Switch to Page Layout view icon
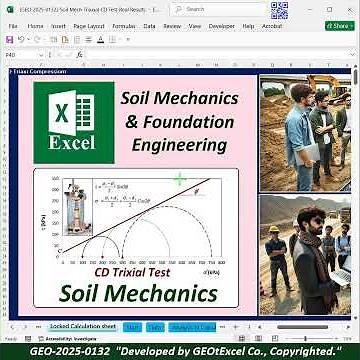The image size is (360, 360). (258, 338)
